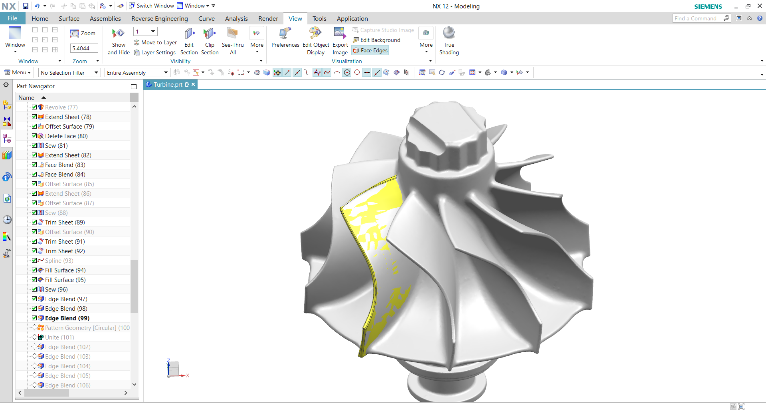Open the Menu dropdown
The image size is (766, 411).
tap(18, 72)
